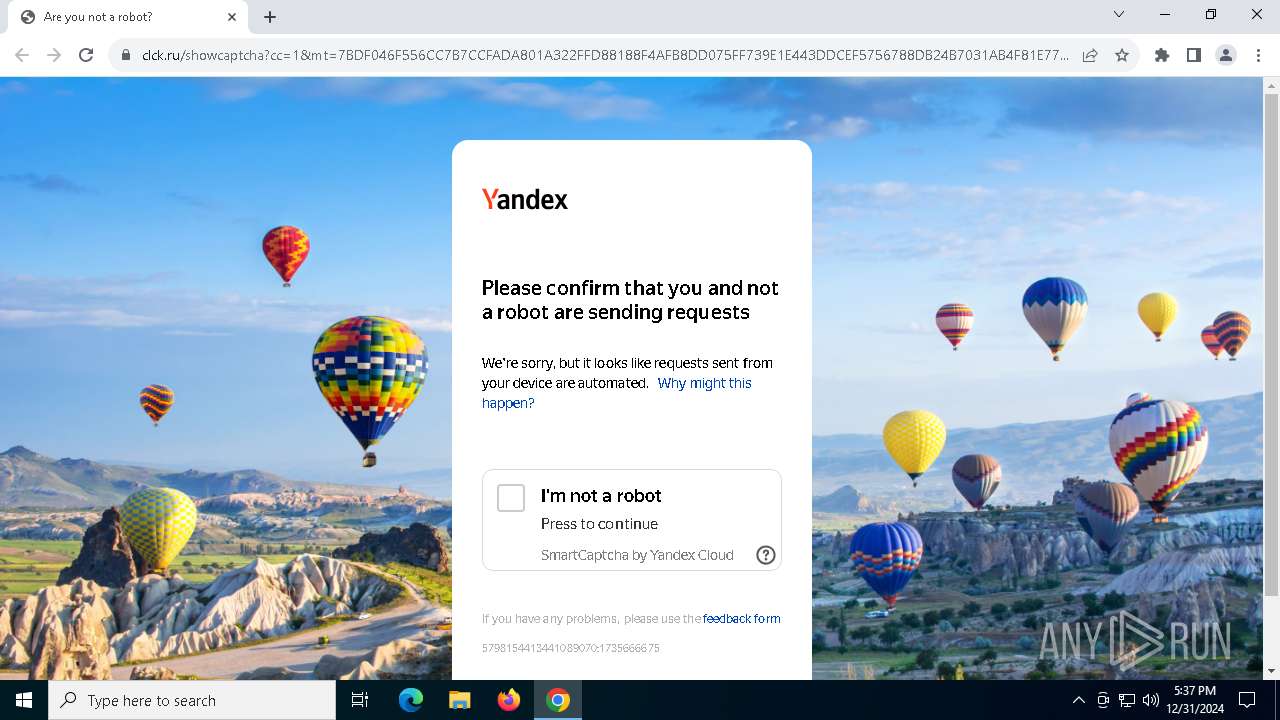
Task: Switch to Chrome on the taskbar
Action: (x=558, y=700)
